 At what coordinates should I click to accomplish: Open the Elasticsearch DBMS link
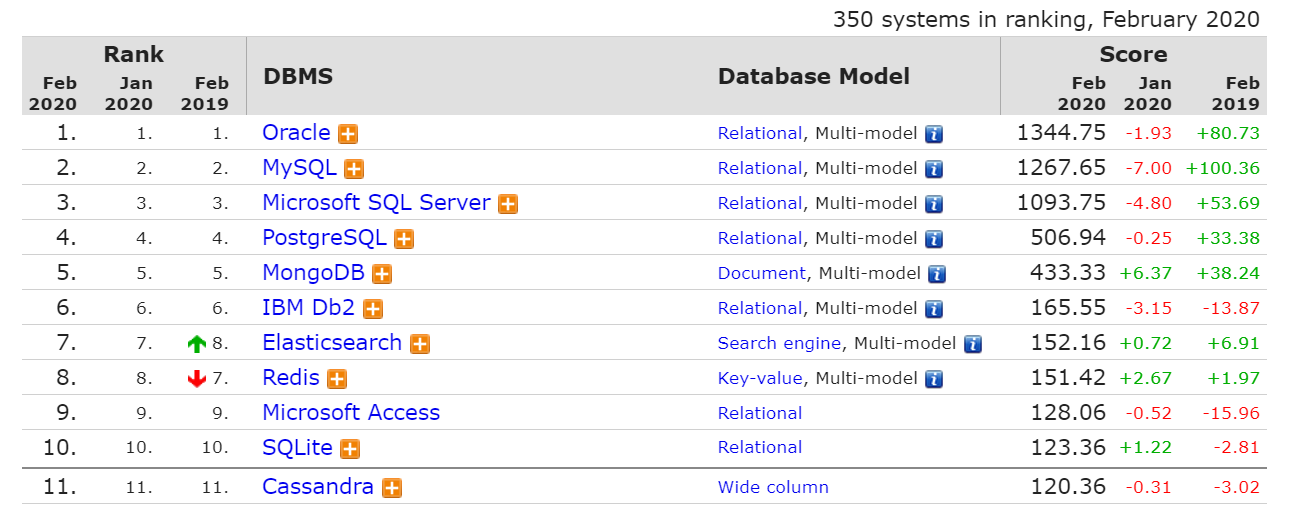click(332, 343)
